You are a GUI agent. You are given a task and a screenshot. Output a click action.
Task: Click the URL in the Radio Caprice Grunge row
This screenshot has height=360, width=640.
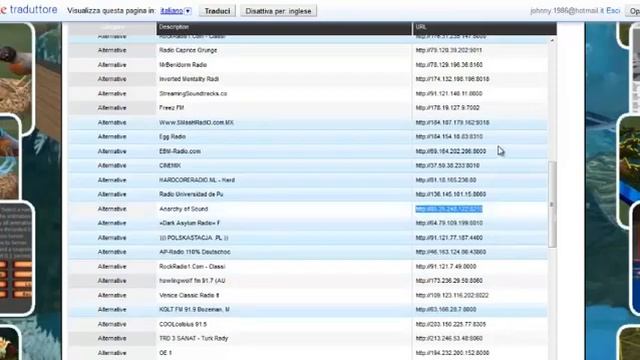coord(449,50)
